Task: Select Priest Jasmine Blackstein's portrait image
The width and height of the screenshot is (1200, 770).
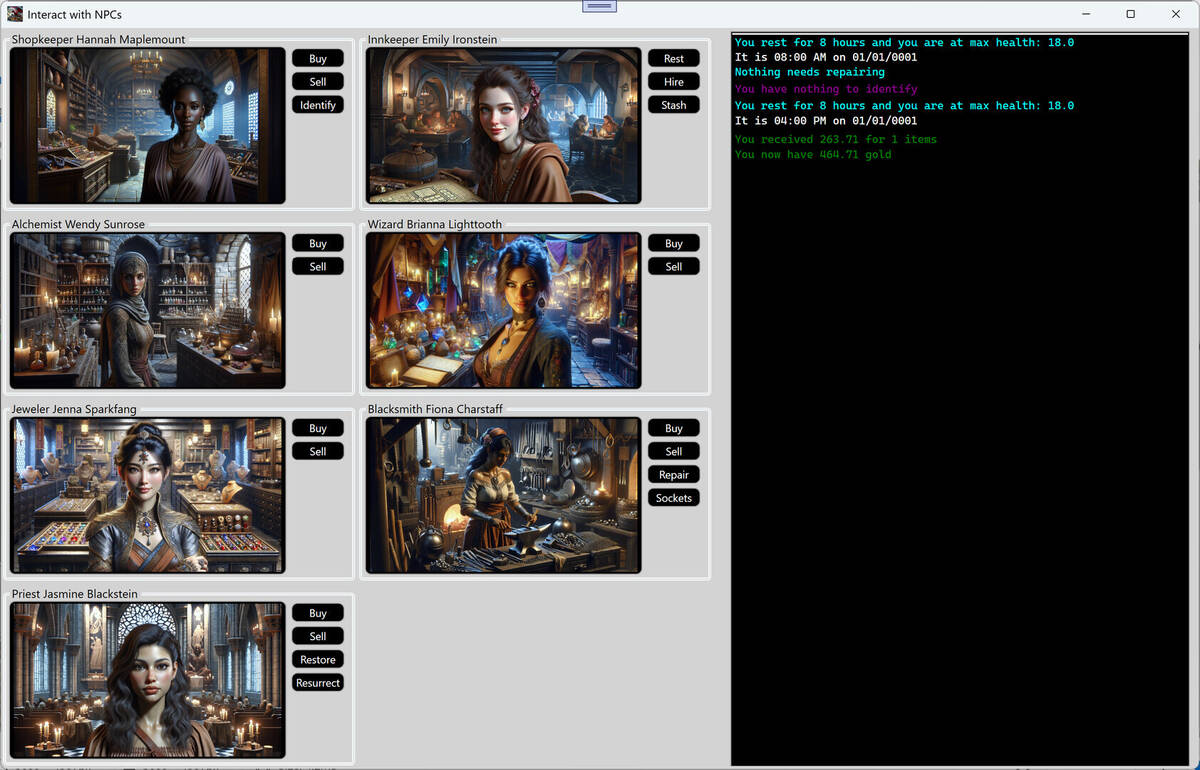Action: 148,680
